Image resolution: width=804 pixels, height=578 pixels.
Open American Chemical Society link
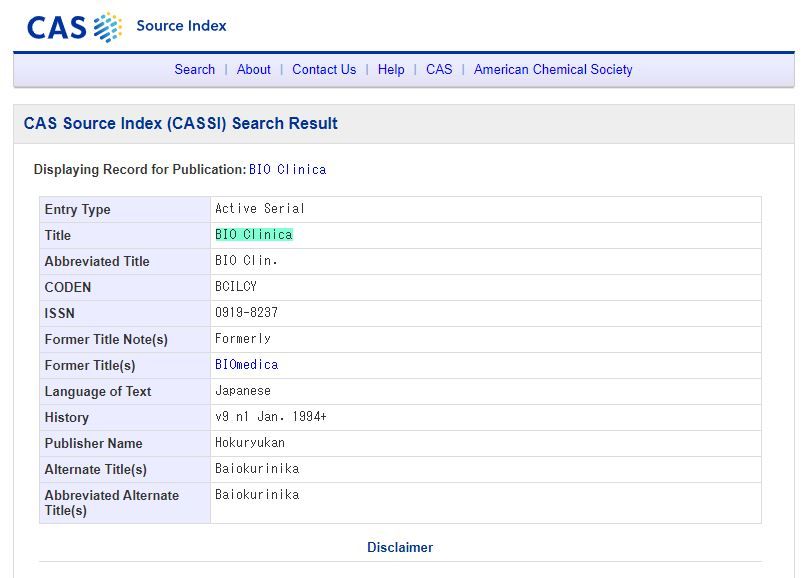(x=553, y=69)
